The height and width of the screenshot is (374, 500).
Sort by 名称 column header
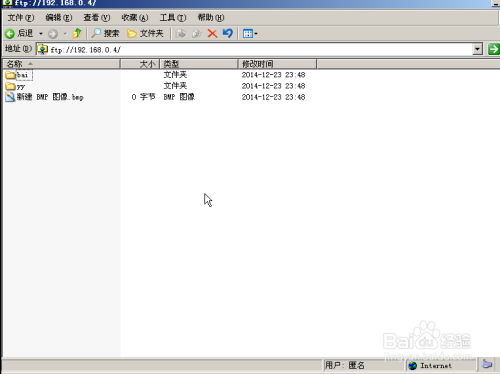[x=61, y=64]
